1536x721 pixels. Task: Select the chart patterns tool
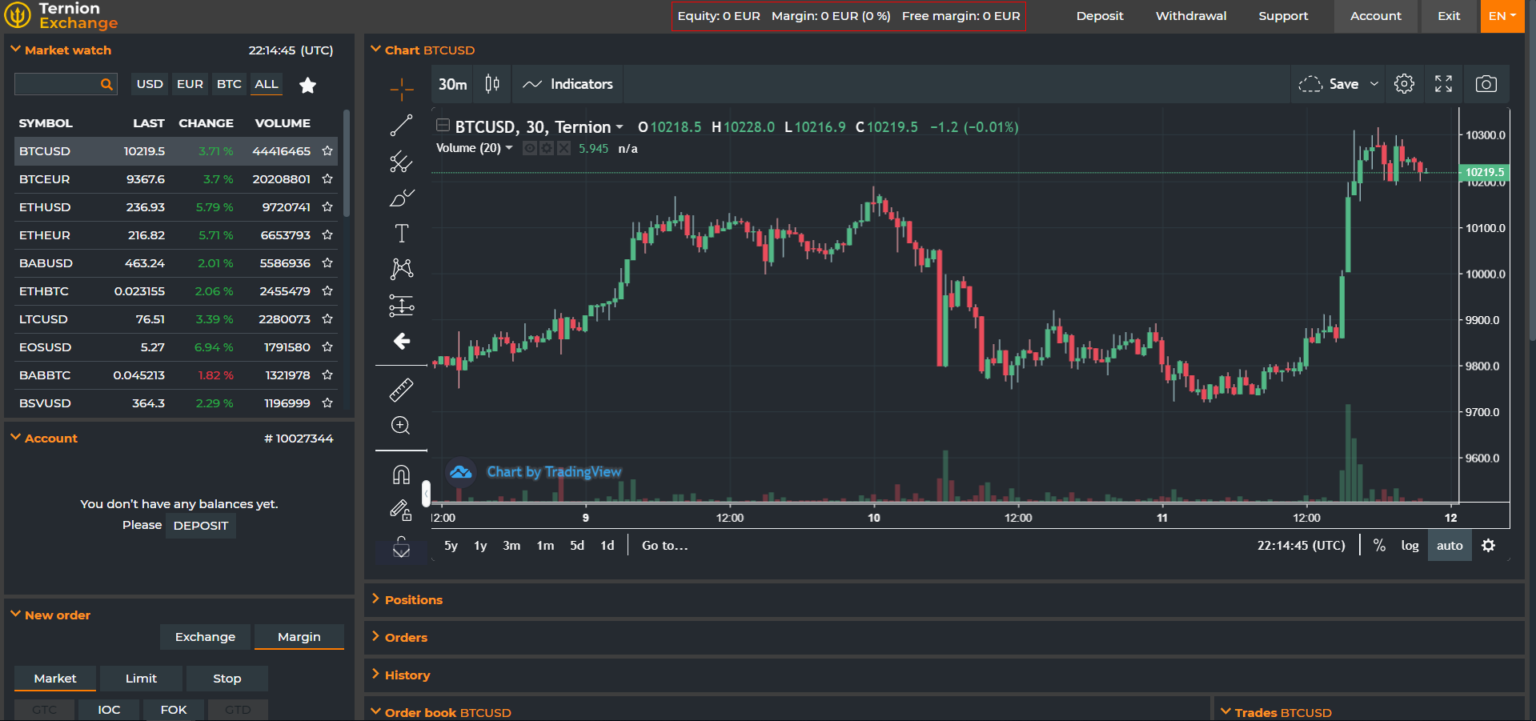pos(401,269)
